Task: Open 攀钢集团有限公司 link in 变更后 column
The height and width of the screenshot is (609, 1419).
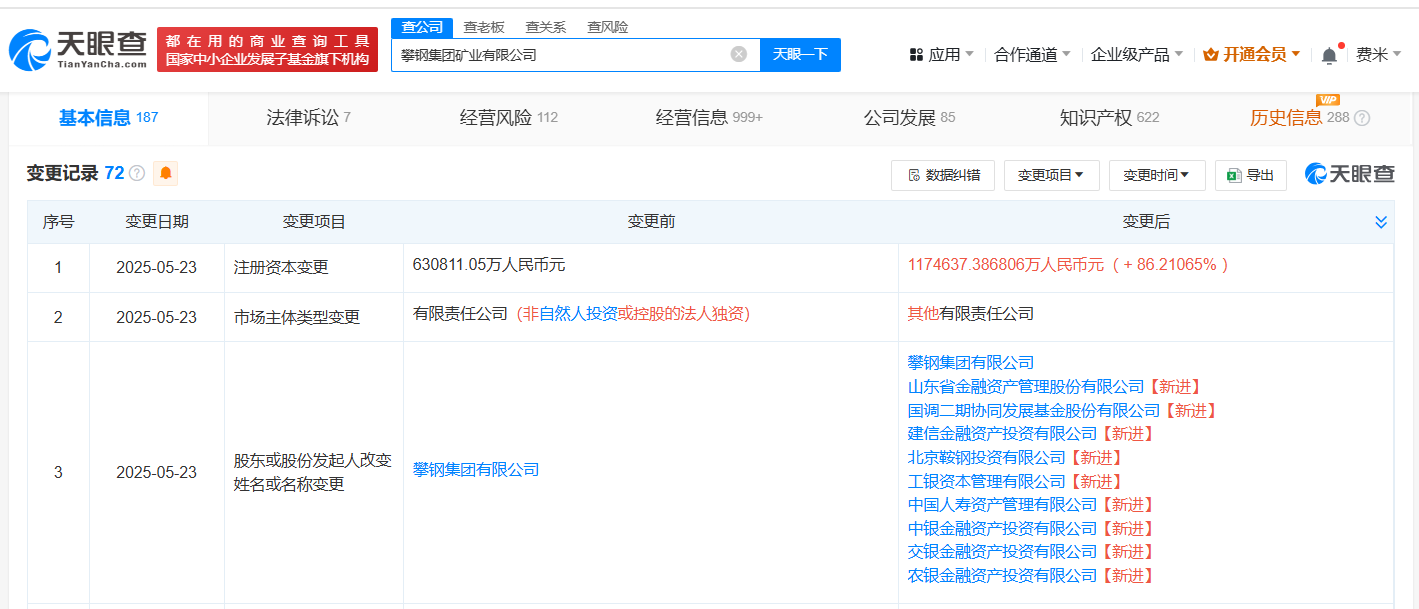Action: (x=971, y=362)
